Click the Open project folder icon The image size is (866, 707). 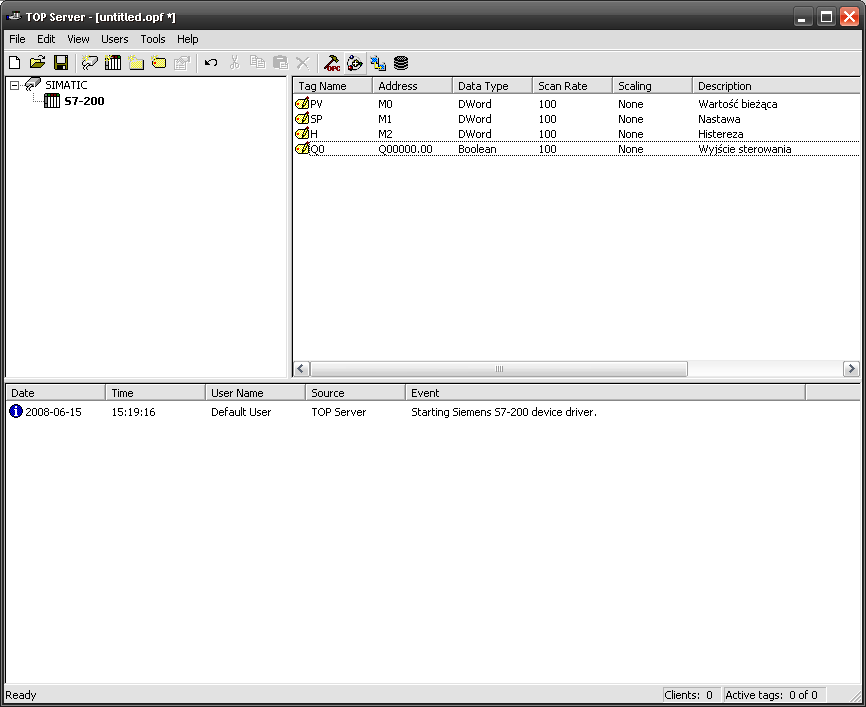37,62
